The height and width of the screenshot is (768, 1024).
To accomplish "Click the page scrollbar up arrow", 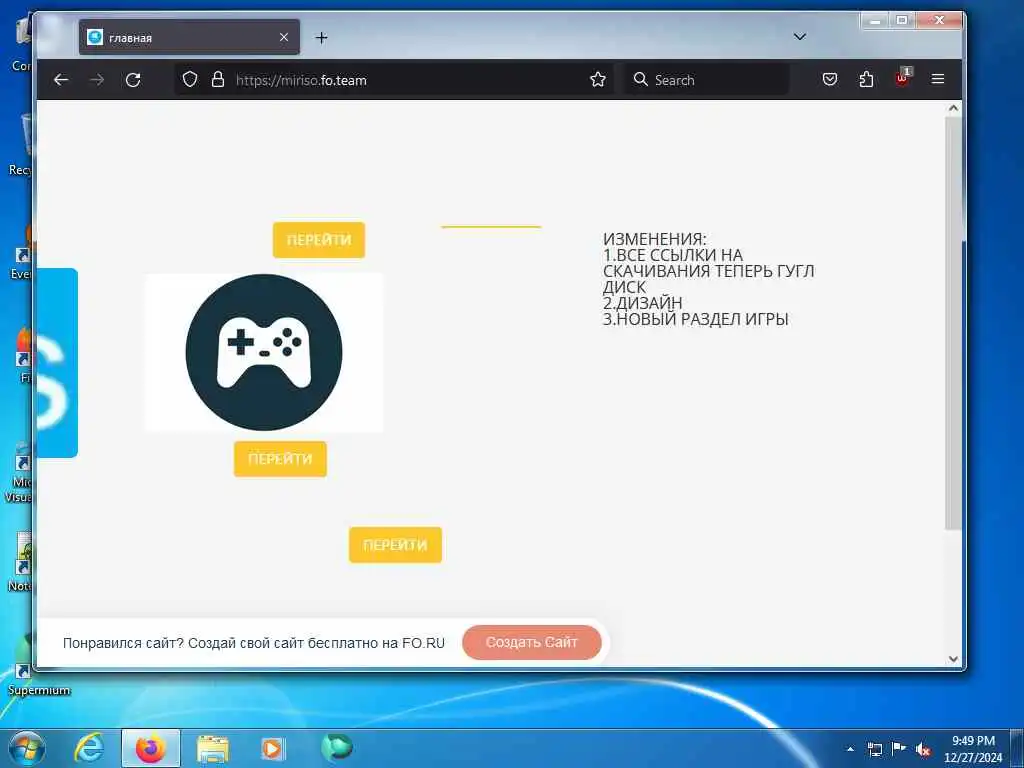I will pos(953,108).
